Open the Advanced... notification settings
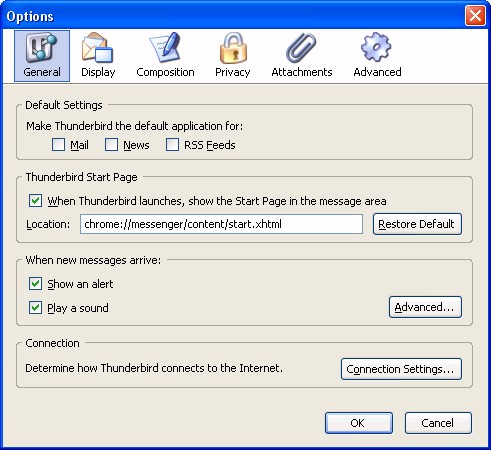This screenshot has height=450, width=491. click(425, 307)
